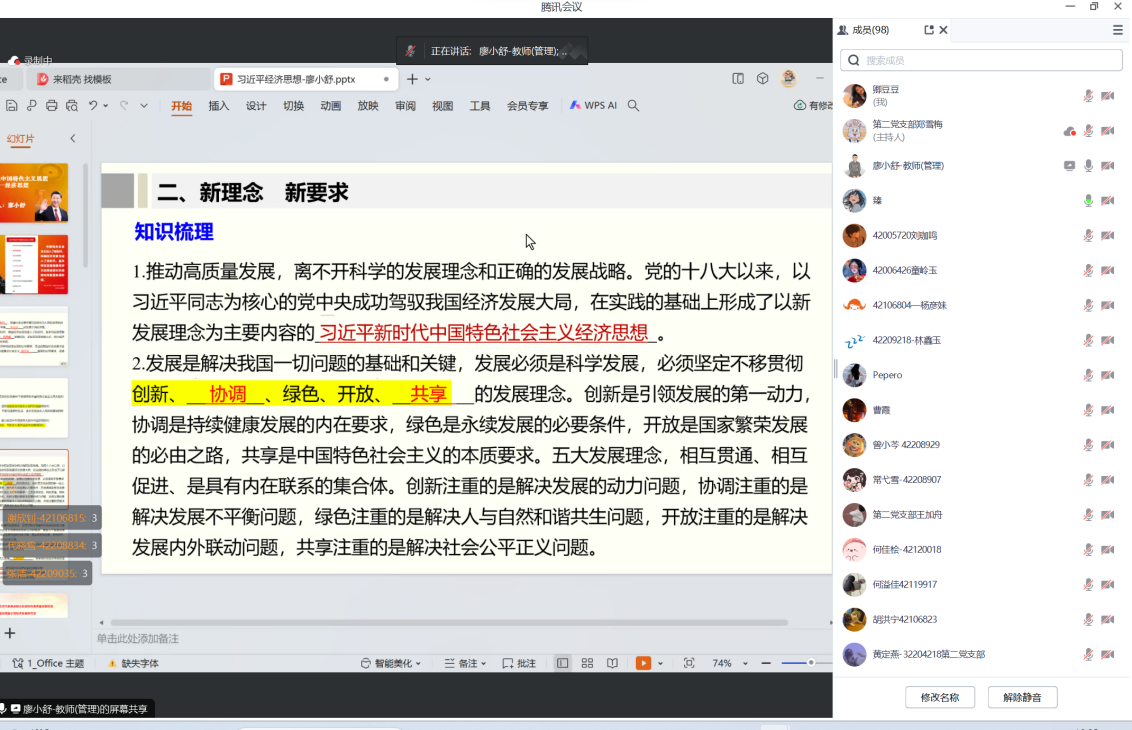Toggle microphone of 第二党支部郑雪梅
1132x730 pixels.
[x=1088, y=131]
